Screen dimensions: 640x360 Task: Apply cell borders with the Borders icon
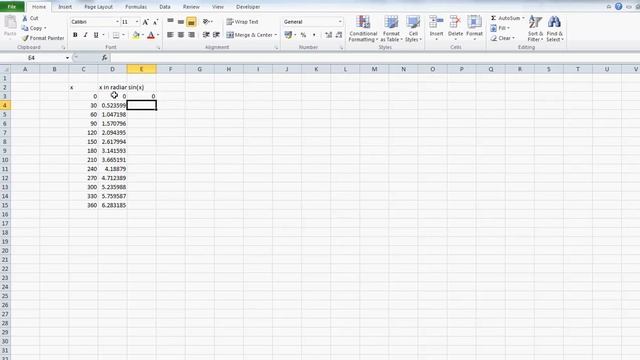tap(116, 35)
